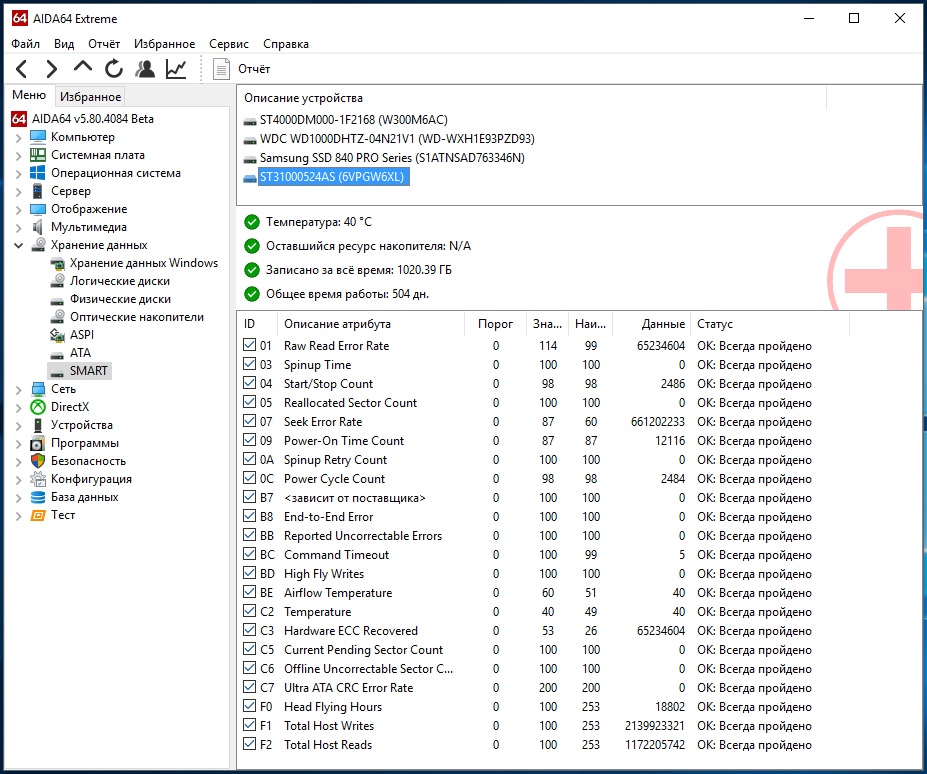Go forward with the right arrow toolbar icon

click(x=52, y=69)
